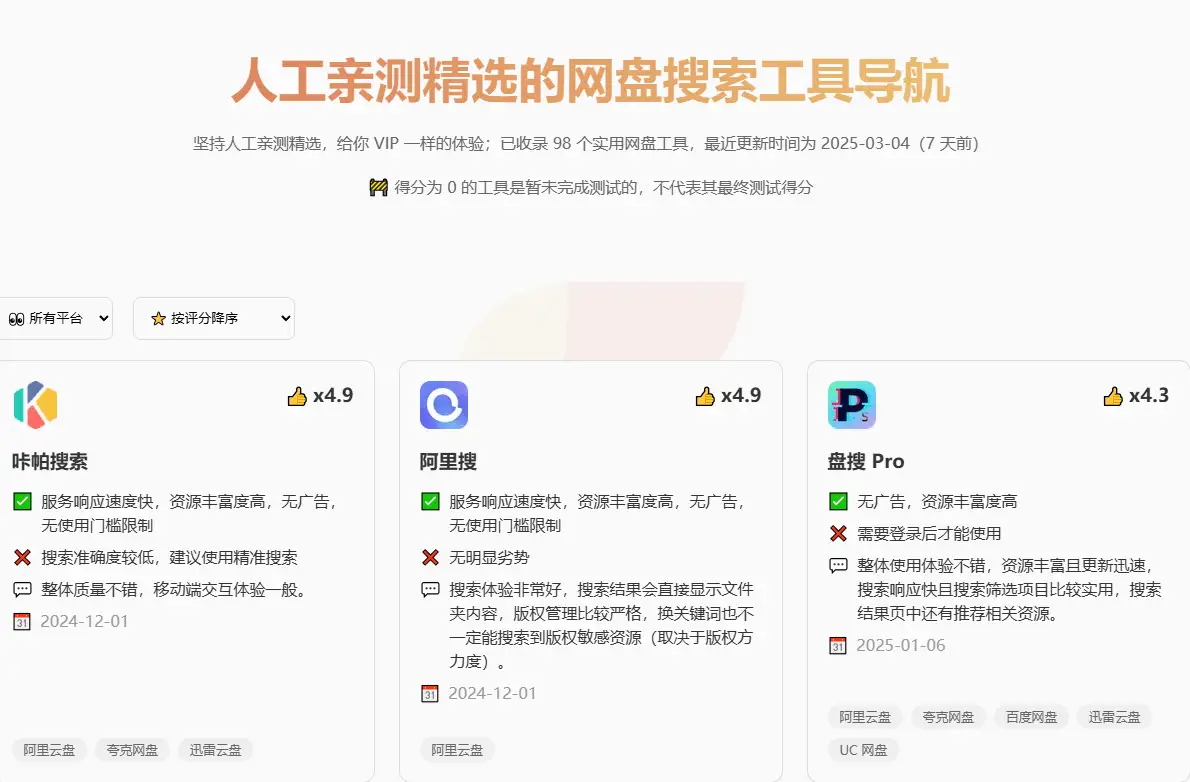The width and height of the screenshot is (1190, 782).
Task: Click the 盘搜 Pro logo icon
Action: [x=851, y=405]
